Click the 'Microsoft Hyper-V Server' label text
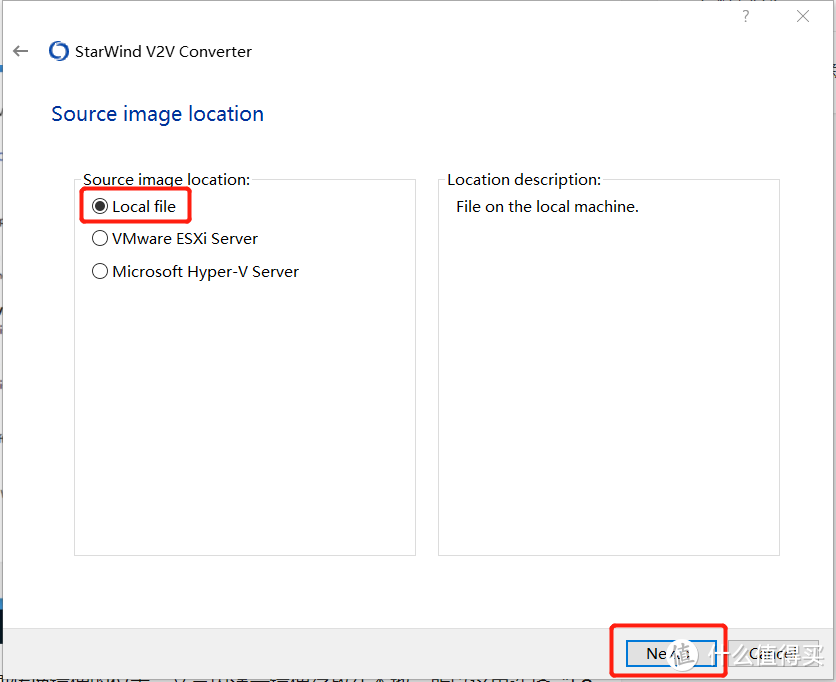Viewport: 836px width, 682px height. [205, 271]
